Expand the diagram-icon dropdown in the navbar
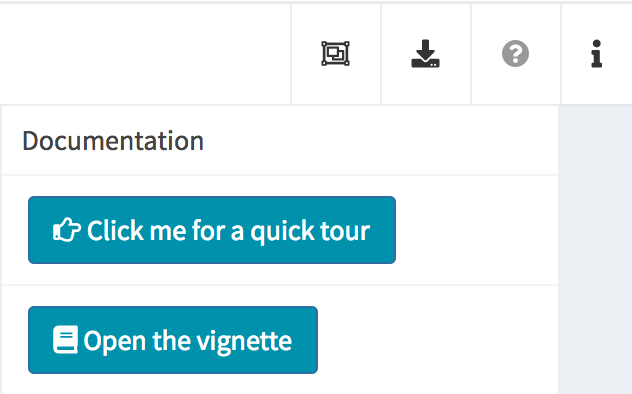 [335, 54]
